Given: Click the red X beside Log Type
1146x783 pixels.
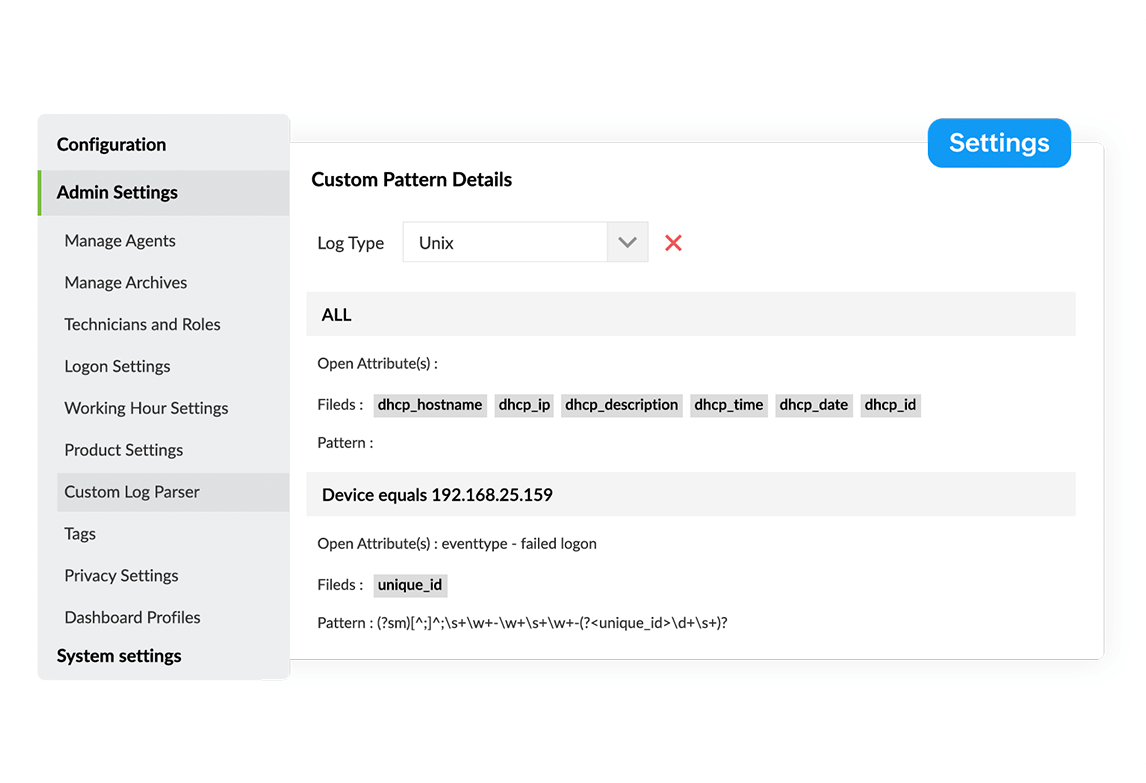Looking at the screenshot, I should (x=673, y=243).
